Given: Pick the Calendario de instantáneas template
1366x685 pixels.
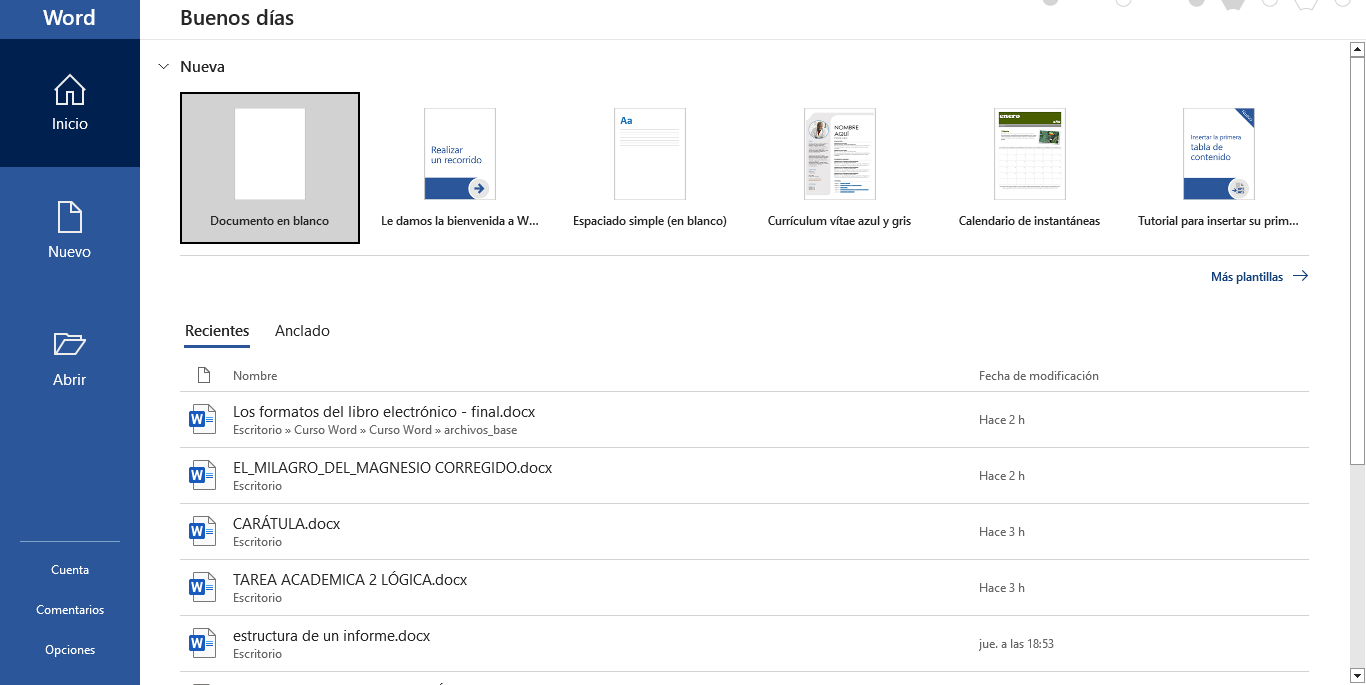Looking at the screenshot, I should (1029, 168).
